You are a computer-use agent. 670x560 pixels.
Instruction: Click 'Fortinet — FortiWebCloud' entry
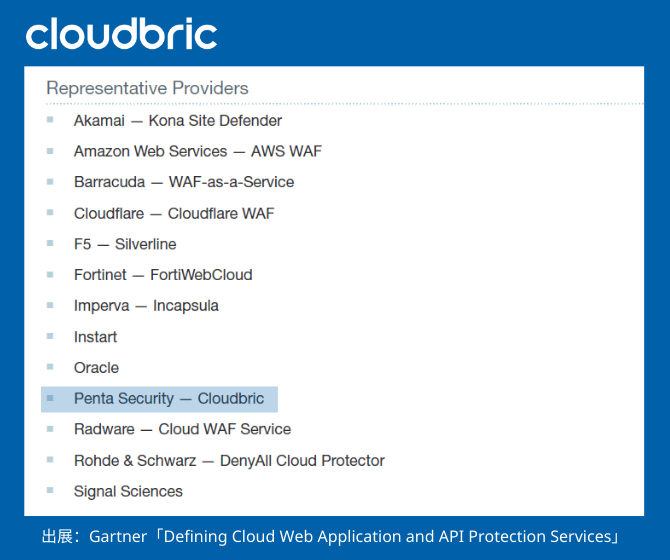[163, 275]
